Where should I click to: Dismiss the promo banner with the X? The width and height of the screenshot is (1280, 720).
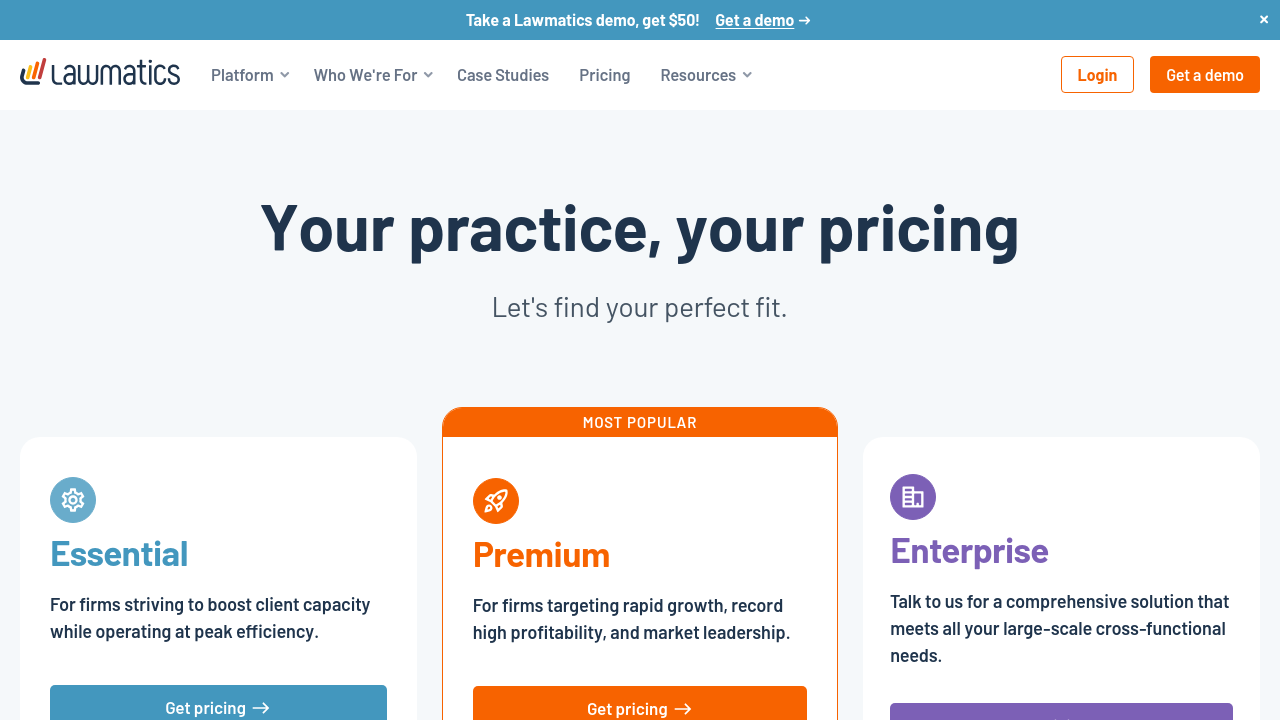(x=1264, y=19)
